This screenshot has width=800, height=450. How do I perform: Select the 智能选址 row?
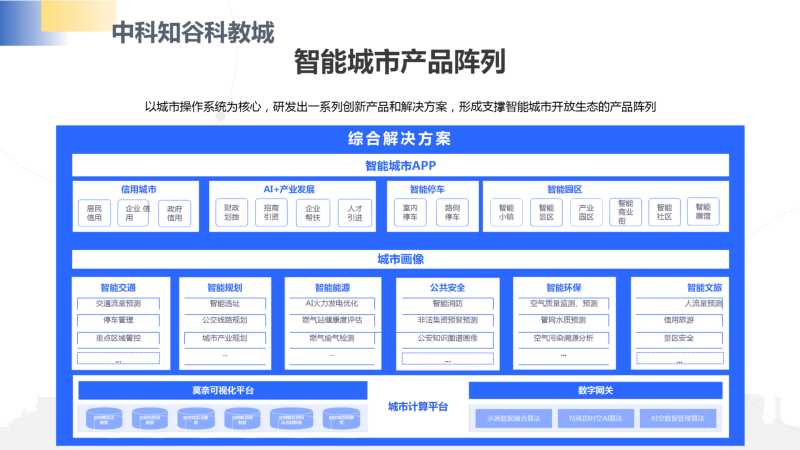coord(225,304)
